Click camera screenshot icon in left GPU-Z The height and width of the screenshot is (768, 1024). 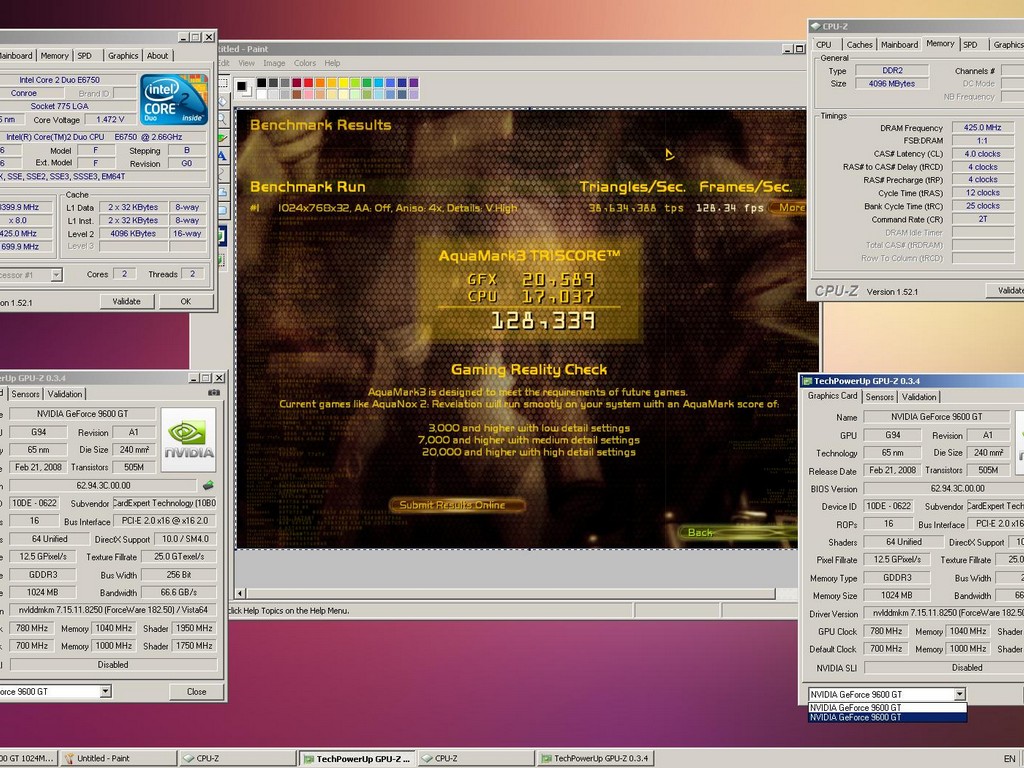coord(214,393)
